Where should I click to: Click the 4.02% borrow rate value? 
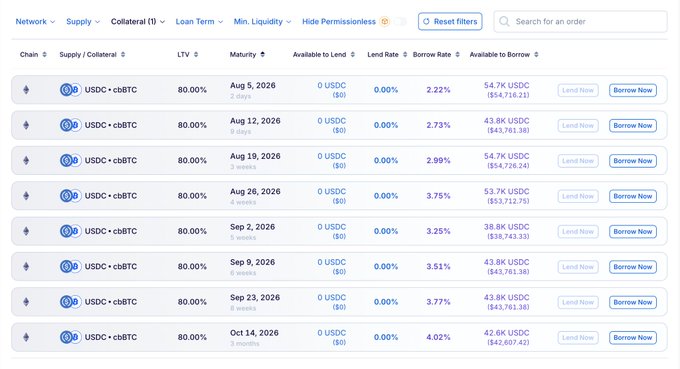tap(438, 337)
